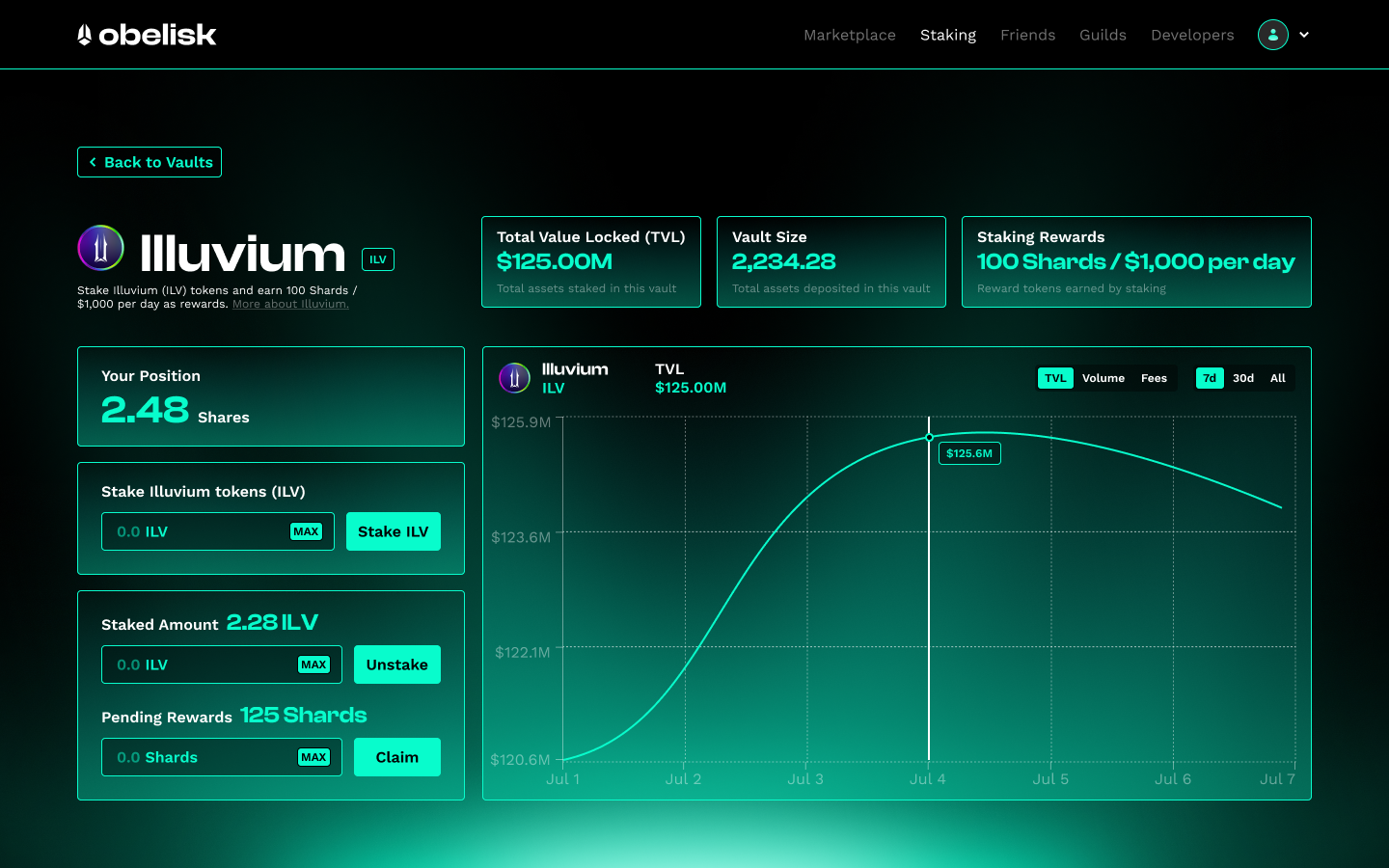Switch chart to TVL metric

click(x=1055, y=378)
